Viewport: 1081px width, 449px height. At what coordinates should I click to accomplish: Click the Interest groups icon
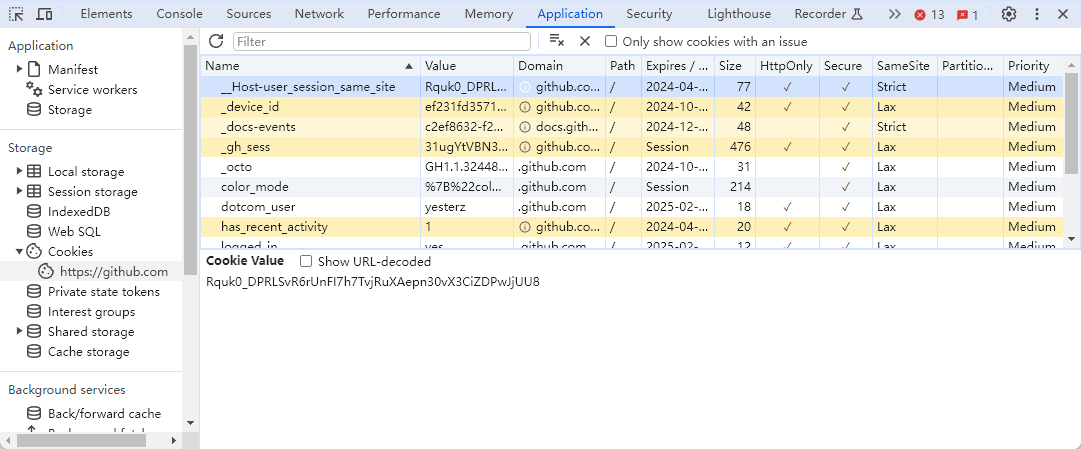pyautogui.click(x=33, y=312)
